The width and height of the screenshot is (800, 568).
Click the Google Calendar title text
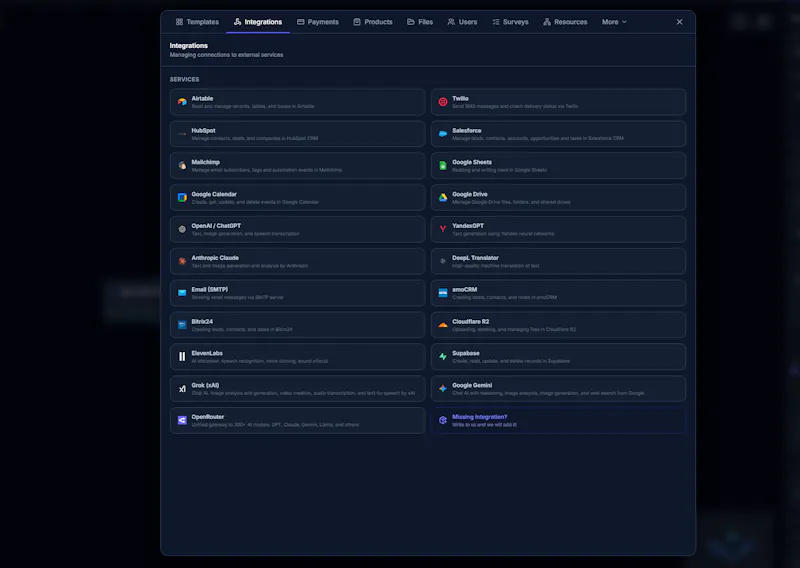pos(214,194)
